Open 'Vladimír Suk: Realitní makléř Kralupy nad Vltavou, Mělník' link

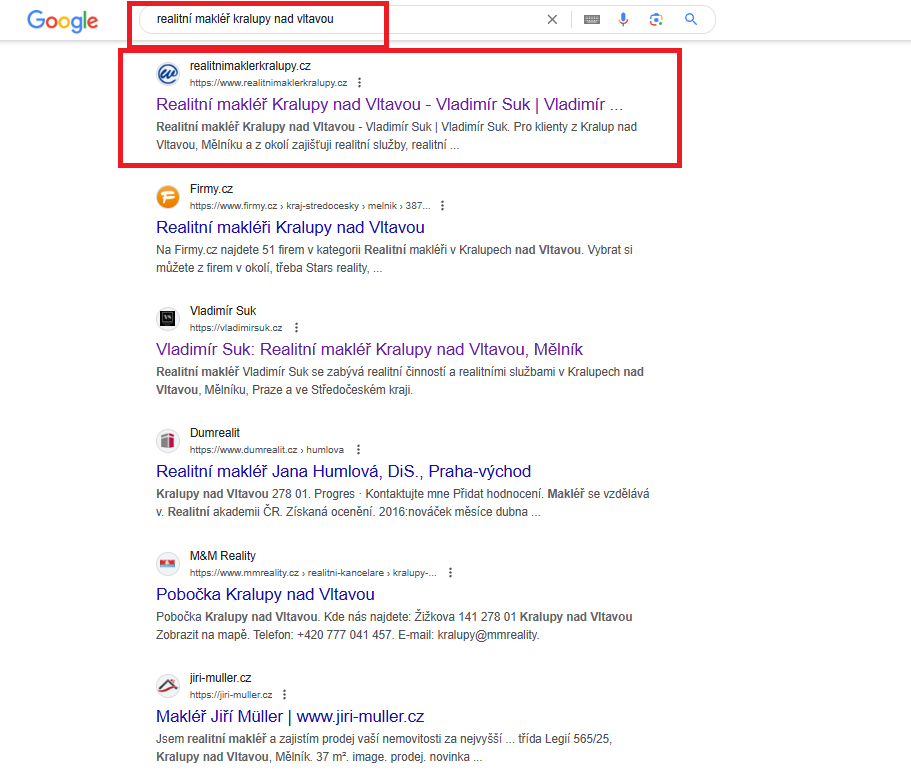click(369, 349)
